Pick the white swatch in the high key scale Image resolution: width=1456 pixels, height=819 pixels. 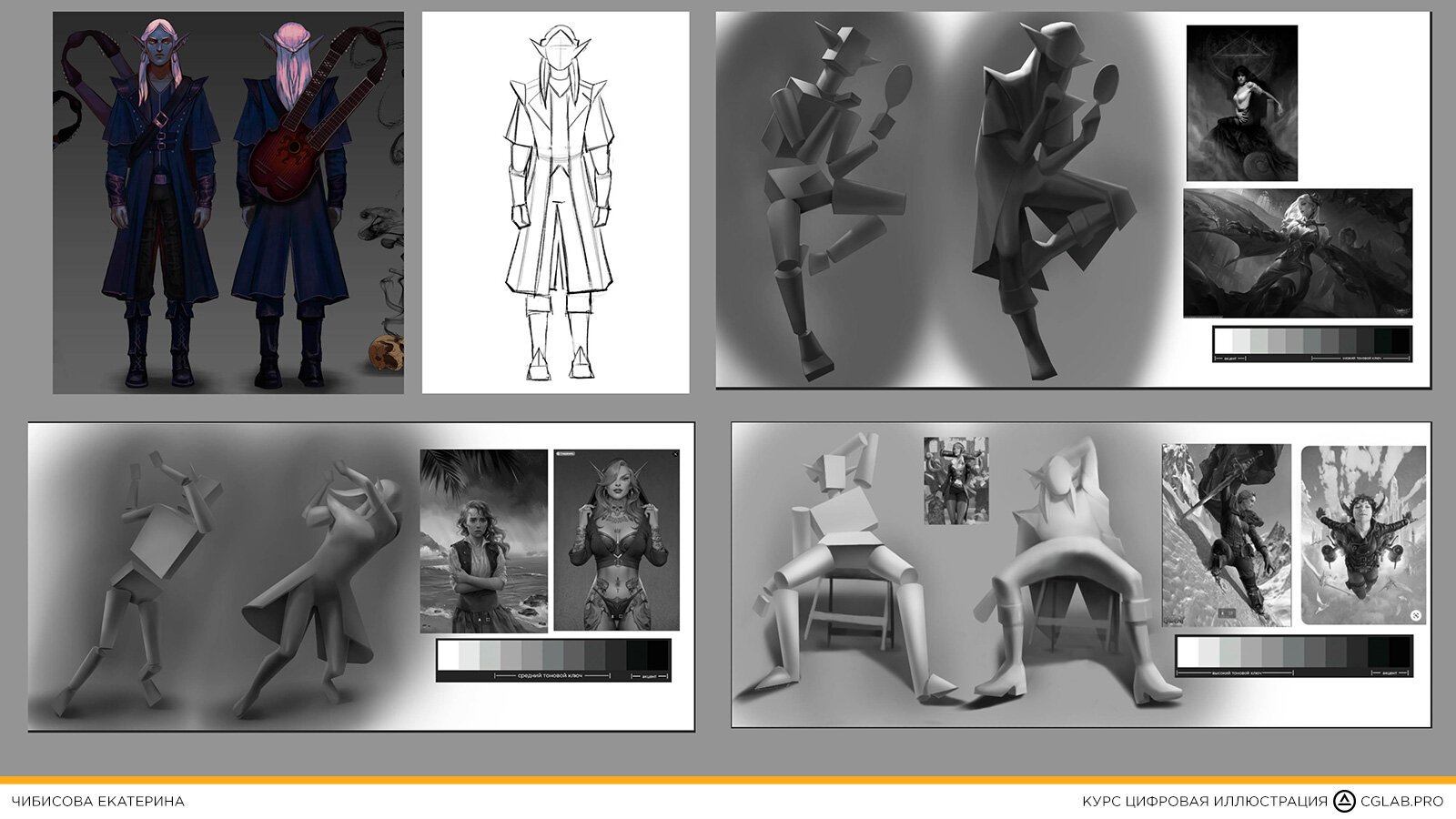tap(1188, 652)
